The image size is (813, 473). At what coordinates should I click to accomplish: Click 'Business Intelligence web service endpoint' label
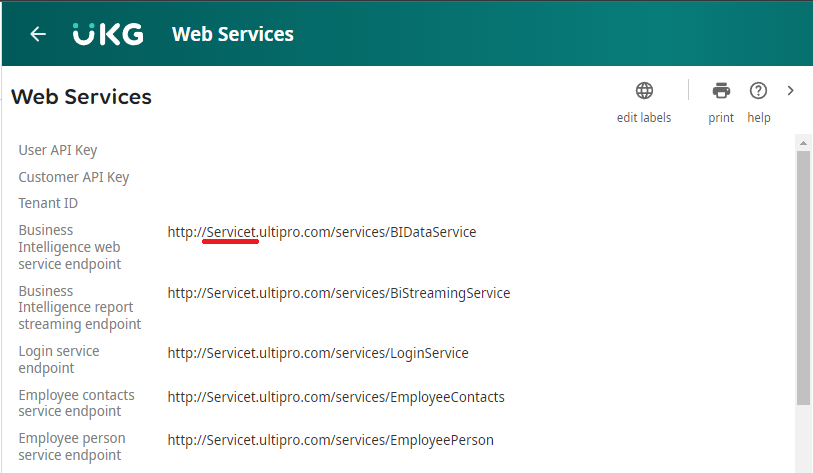[69, 247]
